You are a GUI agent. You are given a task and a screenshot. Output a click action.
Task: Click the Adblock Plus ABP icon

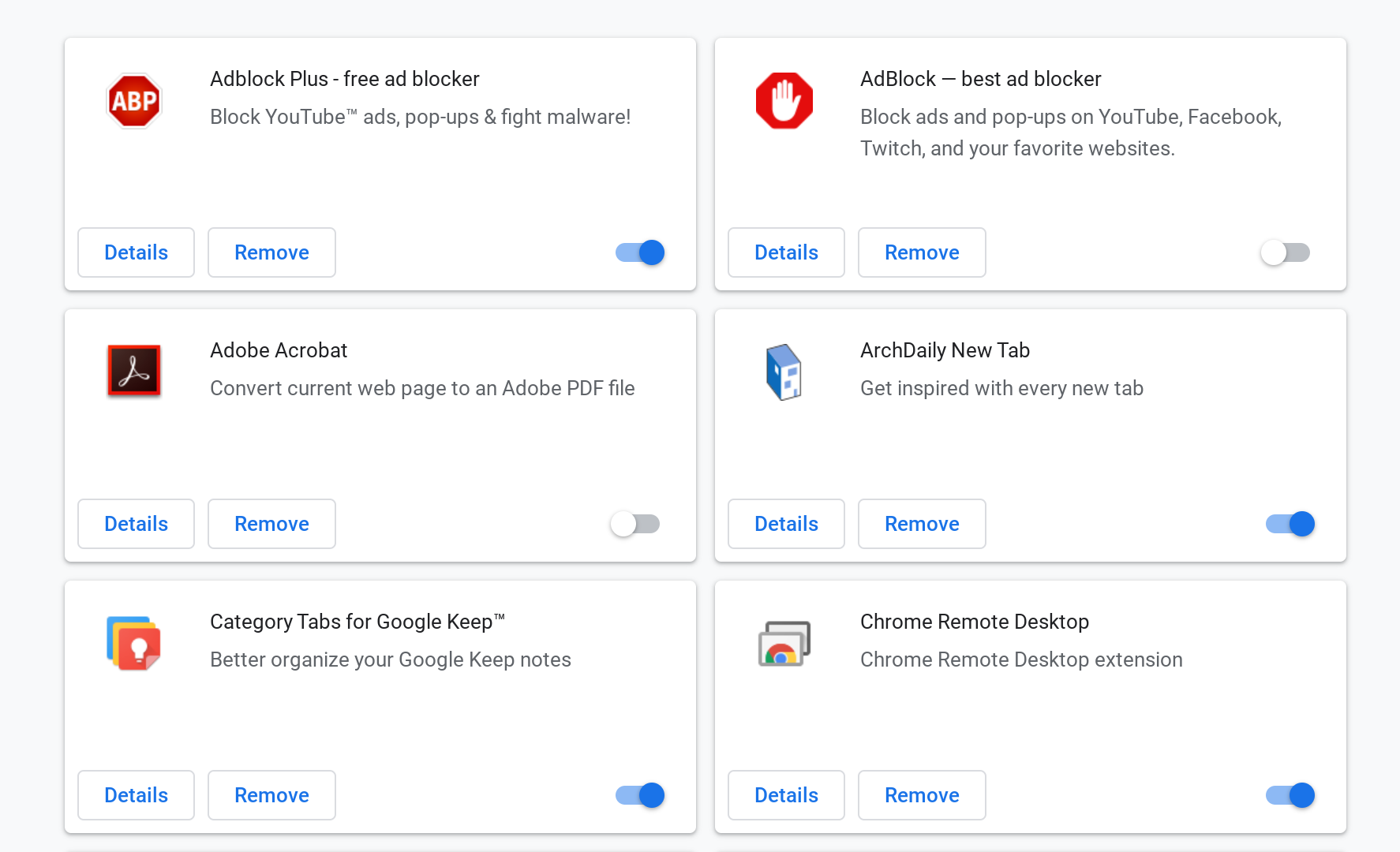click(134, 100)
